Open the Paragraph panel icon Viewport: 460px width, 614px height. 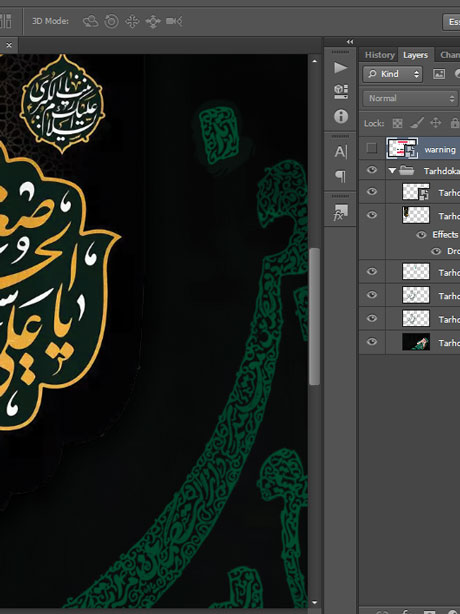(341, 176)
